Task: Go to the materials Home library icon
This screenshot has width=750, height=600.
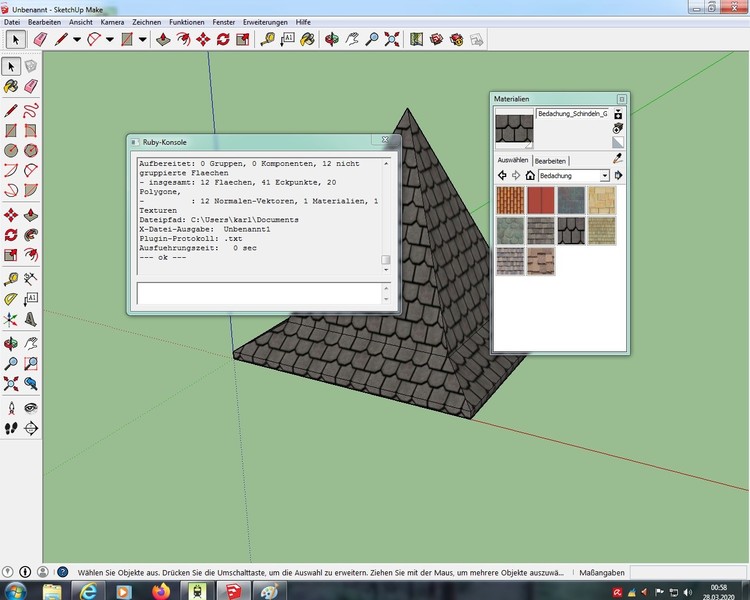Action: tap(531, 176)
